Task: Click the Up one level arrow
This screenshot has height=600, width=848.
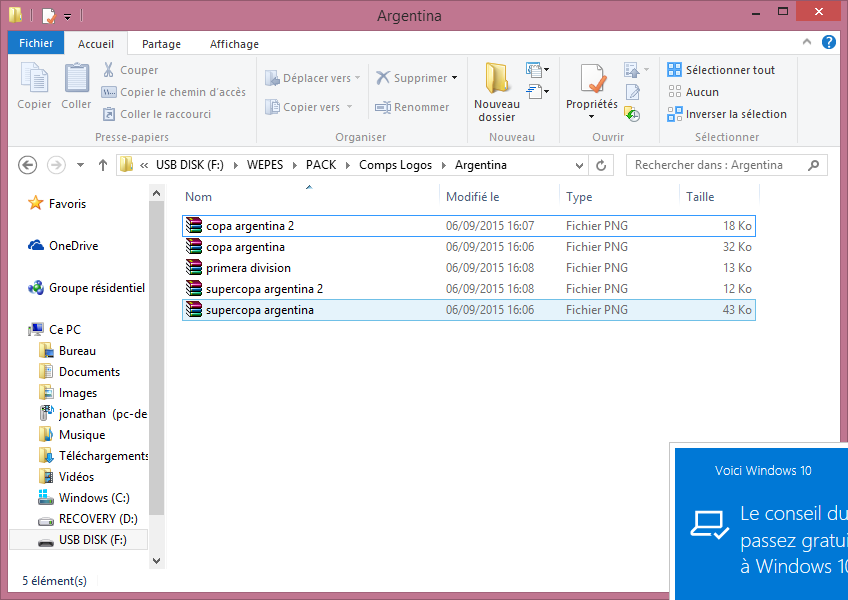Action: click(103, 165)
